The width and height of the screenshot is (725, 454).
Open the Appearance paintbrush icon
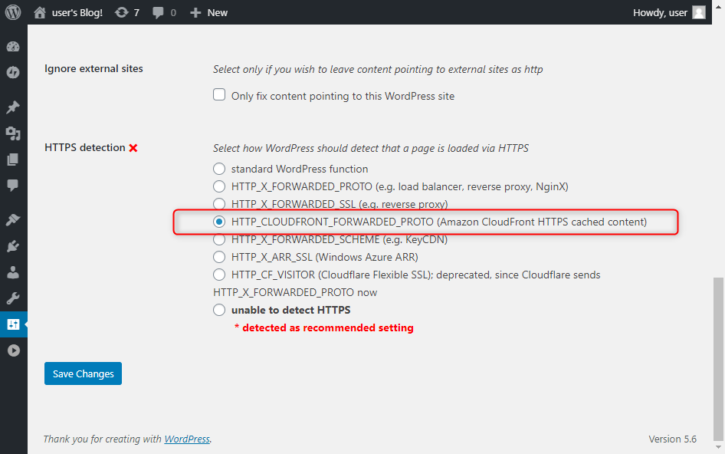(13, 220)
